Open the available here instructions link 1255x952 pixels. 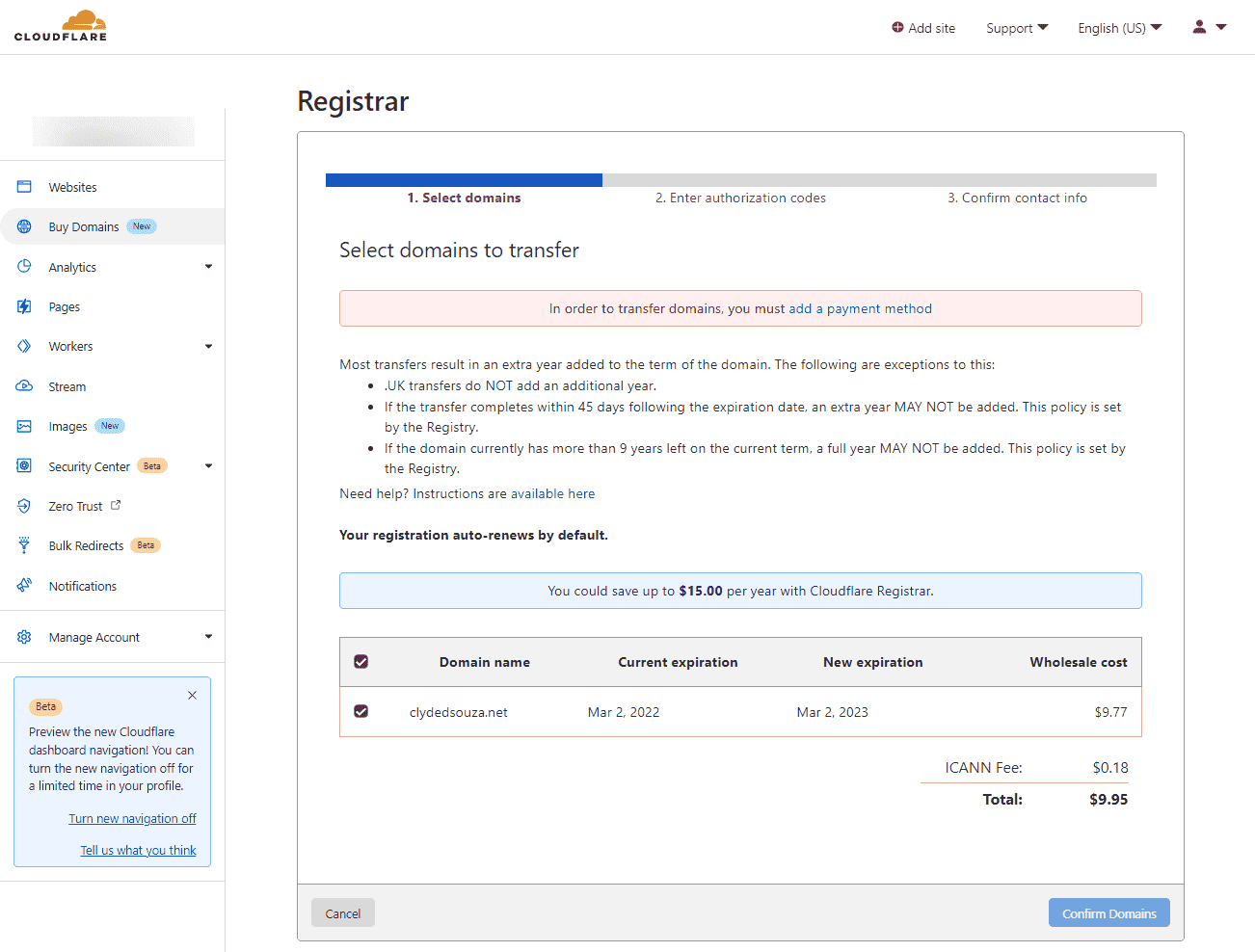tap(552, 493)
